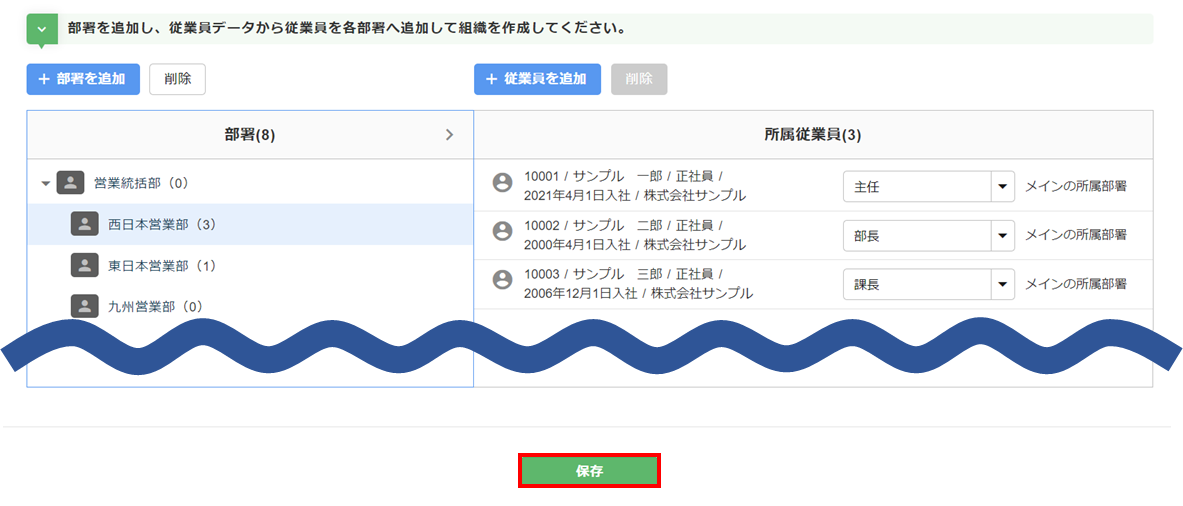This screenshot has width=1183, height=506.
Task: Select 九州営業部 (0) in department tree
Action: 155,307
